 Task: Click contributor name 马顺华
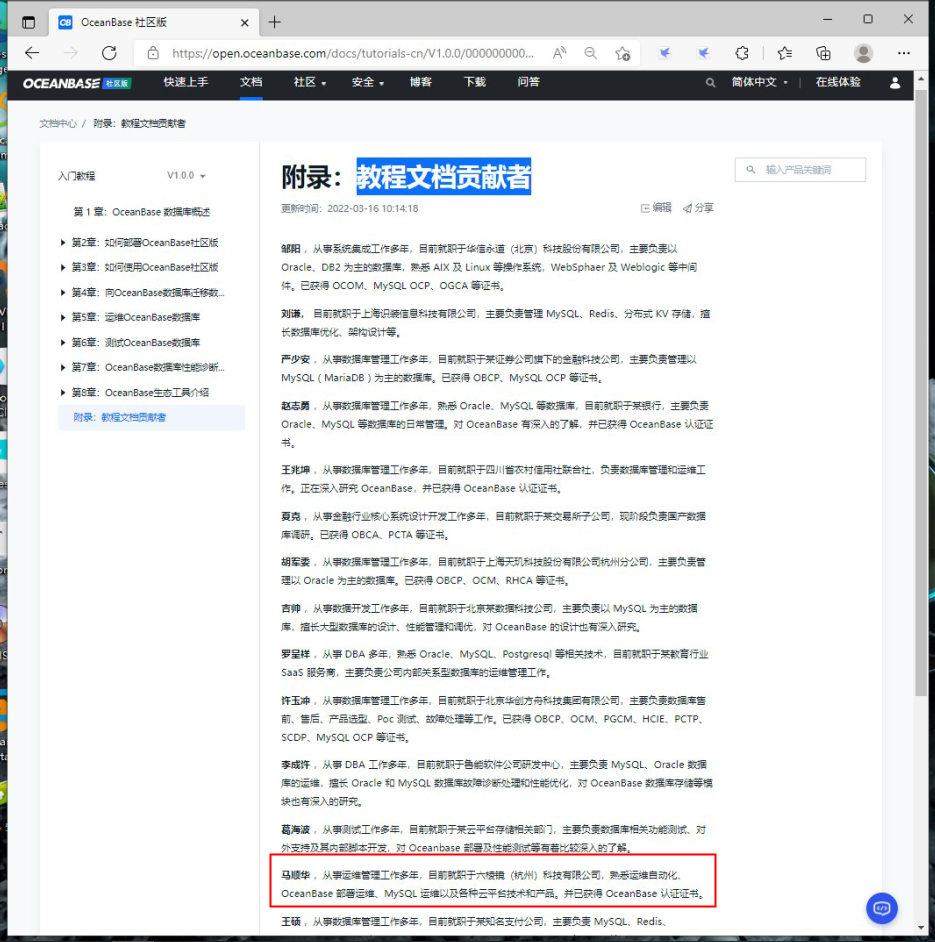(295, 875)
